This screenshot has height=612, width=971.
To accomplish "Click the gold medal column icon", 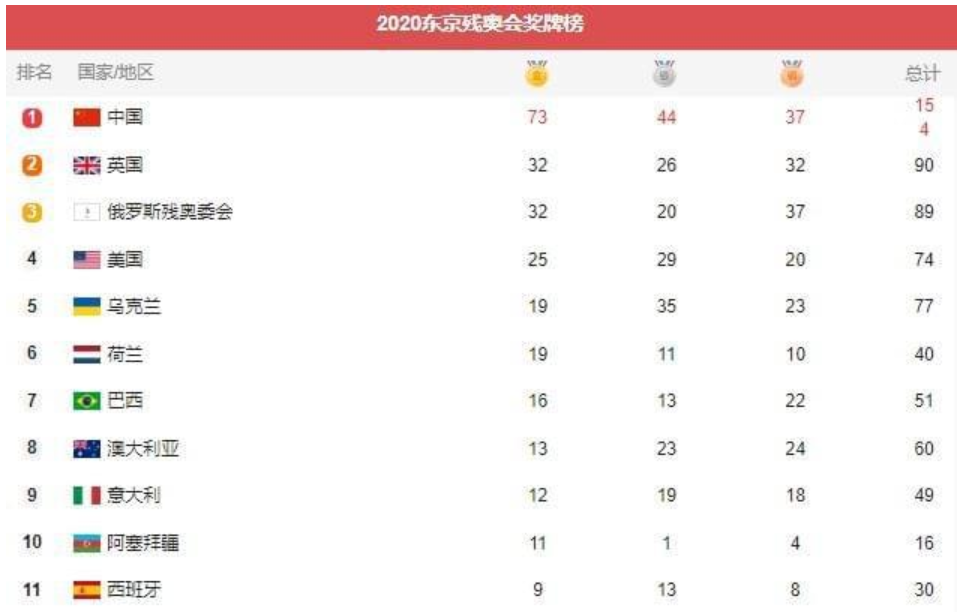I will point(537,74).
